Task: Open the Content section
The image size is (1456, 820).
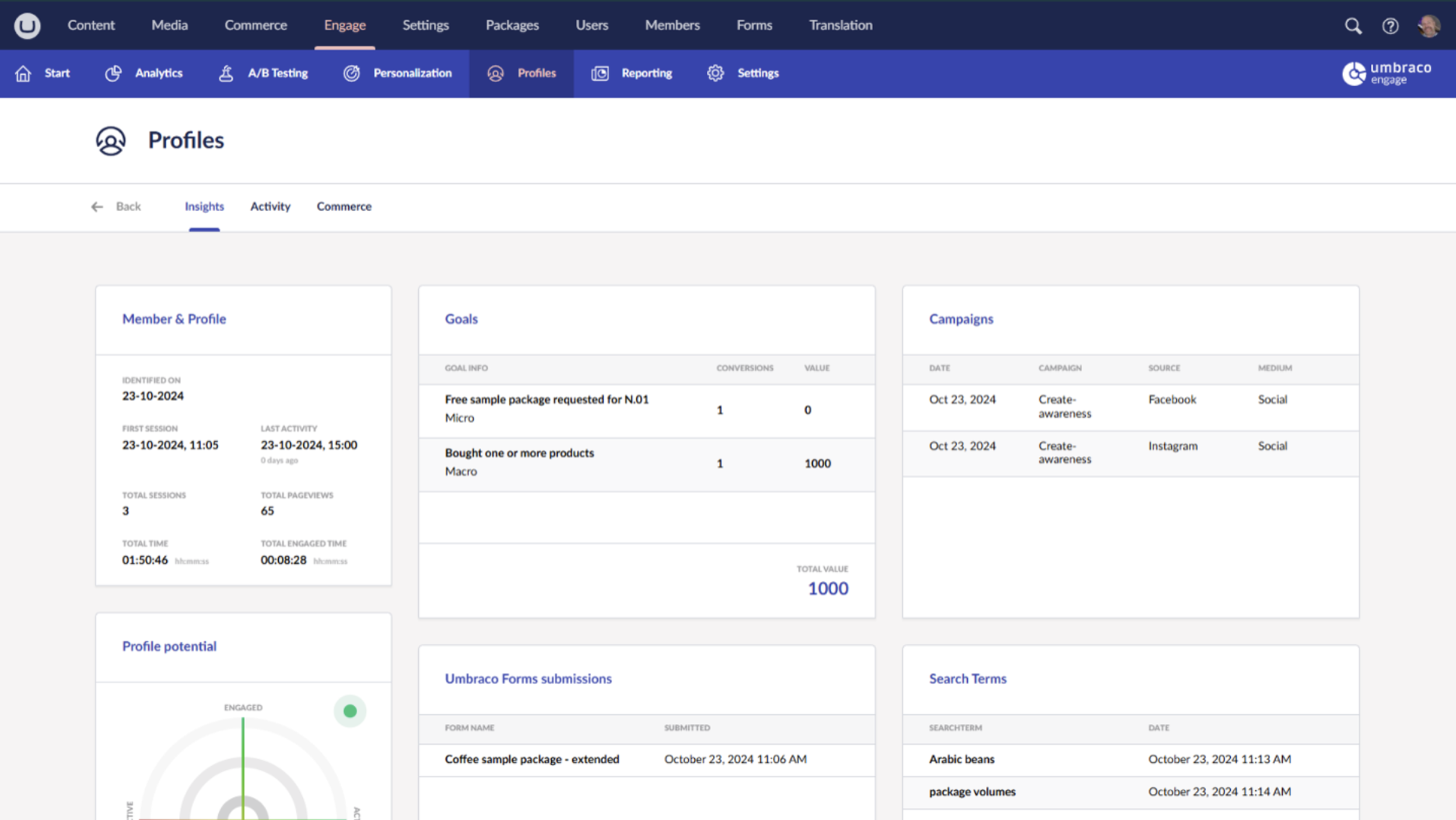Action: pyautogui.click(x=91, y=25)
